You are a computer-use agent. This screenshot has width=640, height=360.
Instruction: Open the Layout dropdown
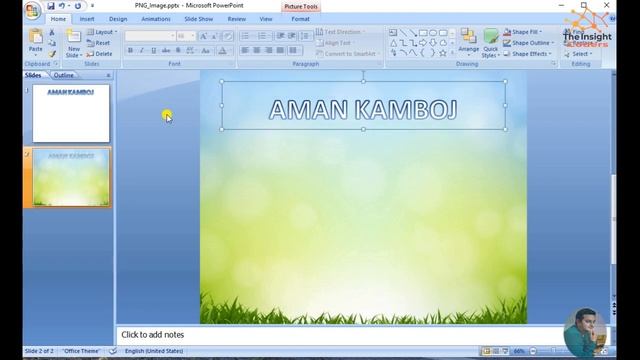coord(102,32)
